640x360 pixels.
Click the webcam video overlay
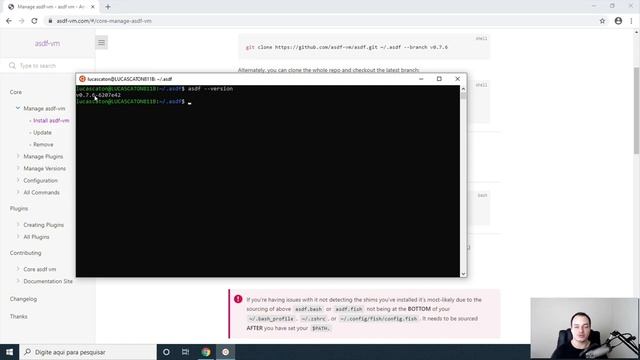(x=584, y=329)
